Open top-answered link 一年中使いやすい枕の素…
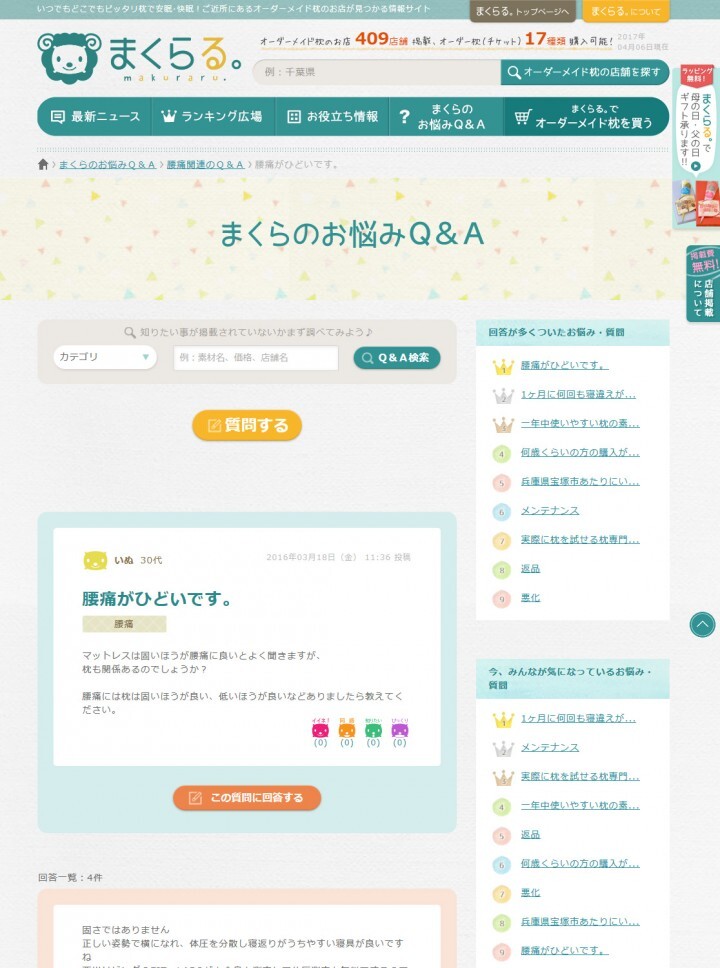The width and height of the screenshot is (720, 968). [x=580, y=424]
